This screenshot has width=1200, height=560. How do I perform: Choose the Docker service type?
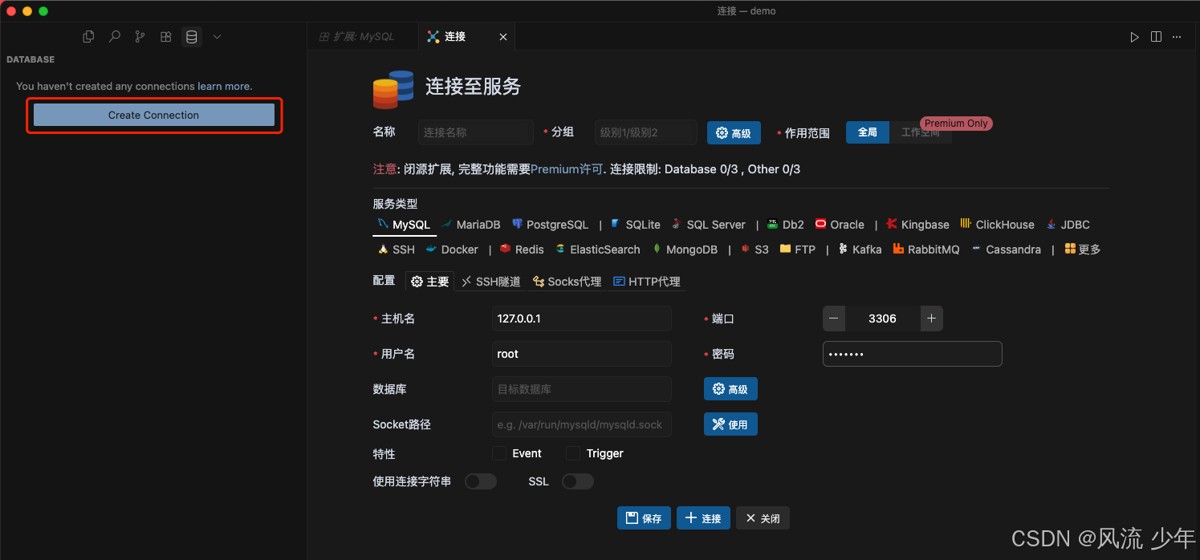[452, 250]
